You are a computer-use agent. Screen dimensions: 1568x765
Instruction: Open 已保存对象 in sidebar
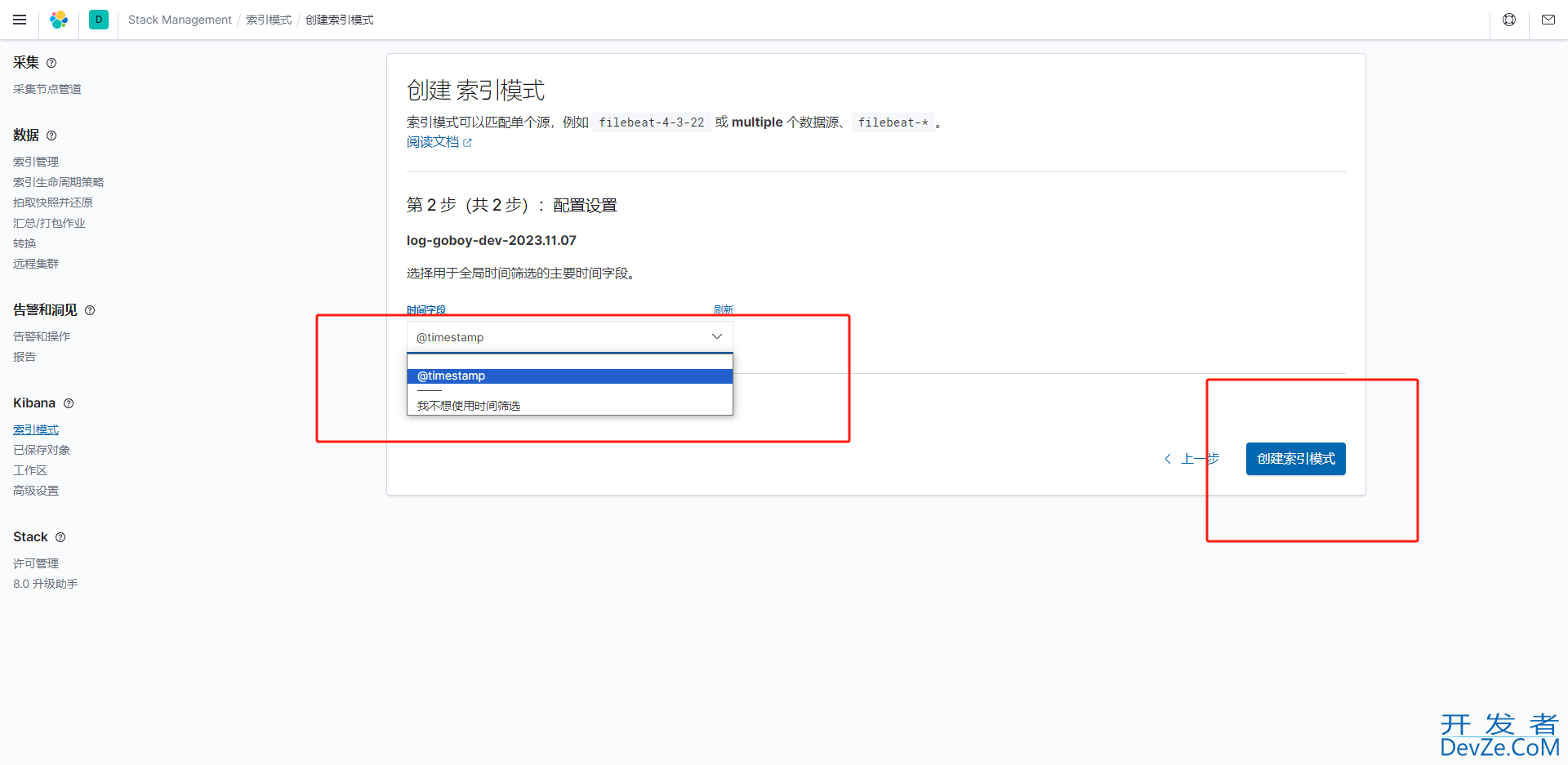click(x=42, y=450)
